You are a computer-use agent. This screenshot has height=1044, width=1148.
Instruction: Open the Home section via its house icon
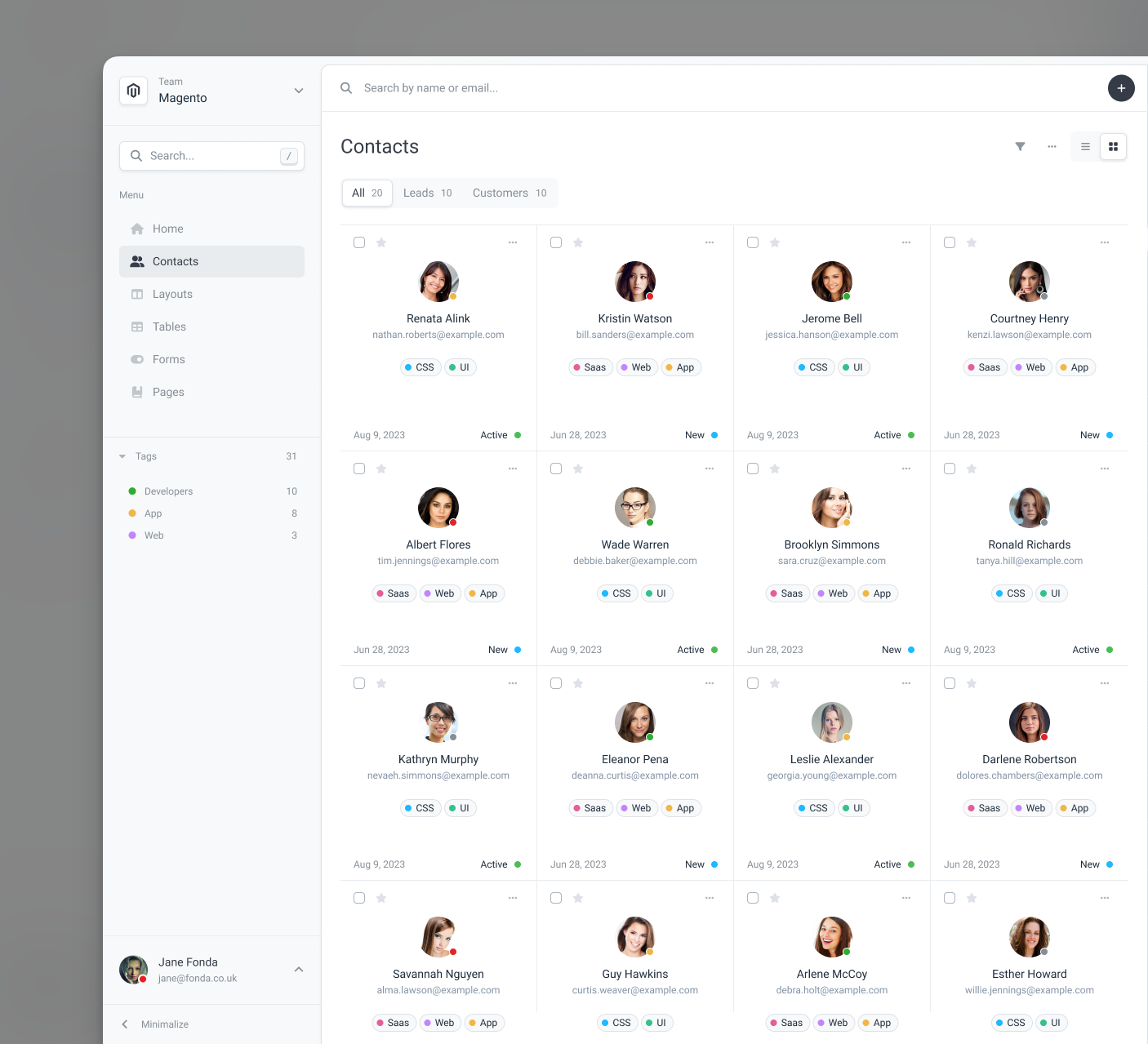coord(137,229)
